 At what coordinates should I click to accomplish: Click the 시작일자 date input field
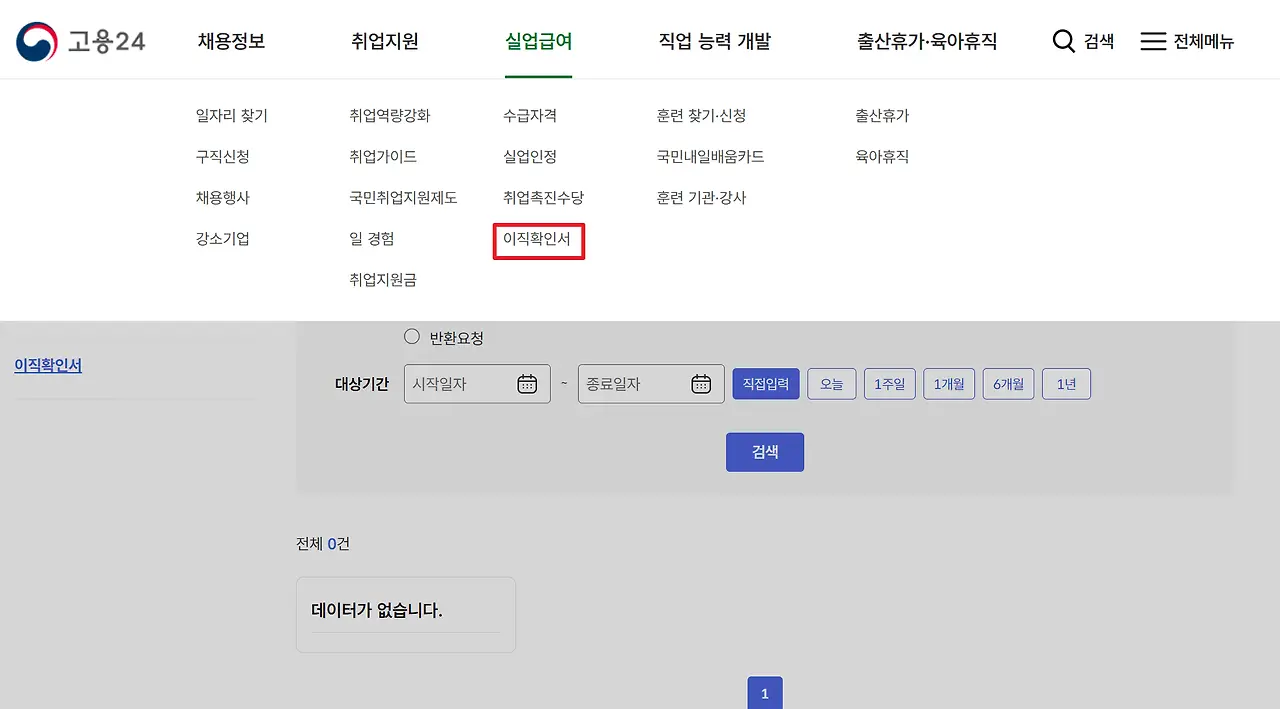tap(477, 384)
